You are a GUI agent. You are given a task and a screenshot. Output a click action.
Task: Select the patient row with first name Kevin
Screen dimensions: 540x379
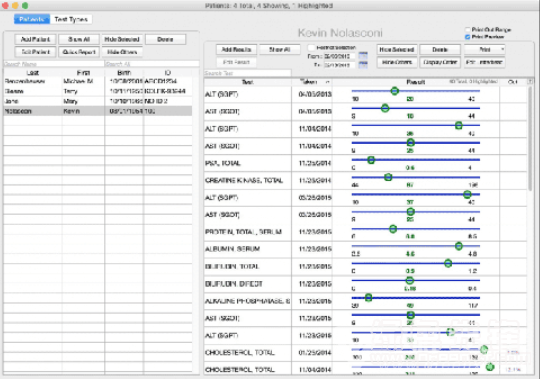pyautogui.click(x=98, y=111)
